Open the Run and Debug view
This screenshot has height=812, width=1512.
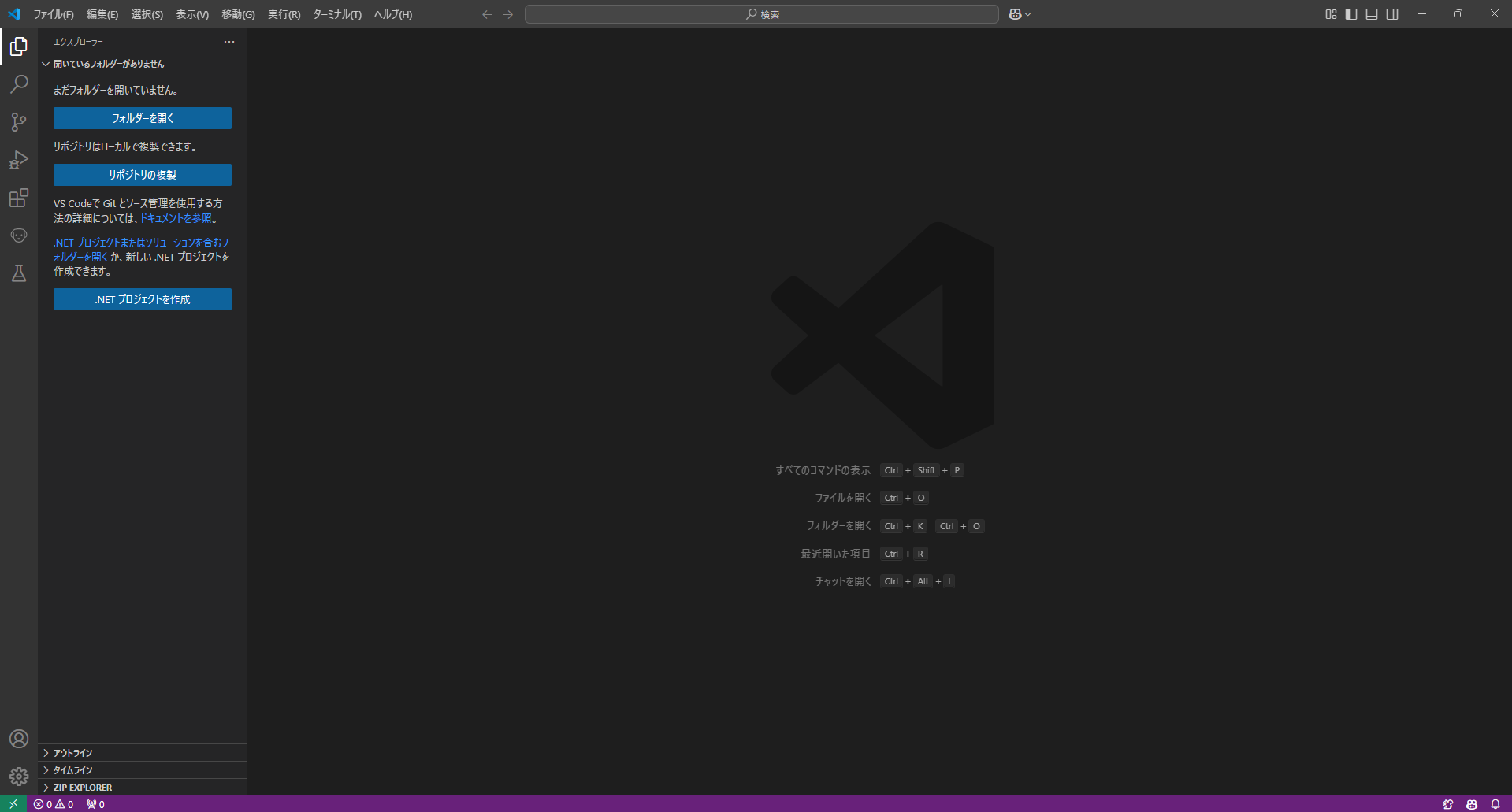(x=18, y=160)
